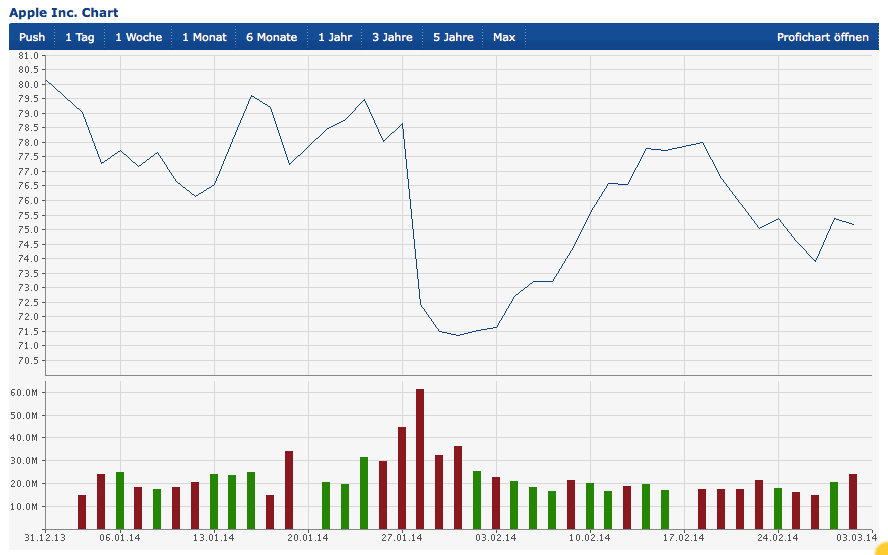Click the 81.0 price axis label

click(x=28, y=56)
